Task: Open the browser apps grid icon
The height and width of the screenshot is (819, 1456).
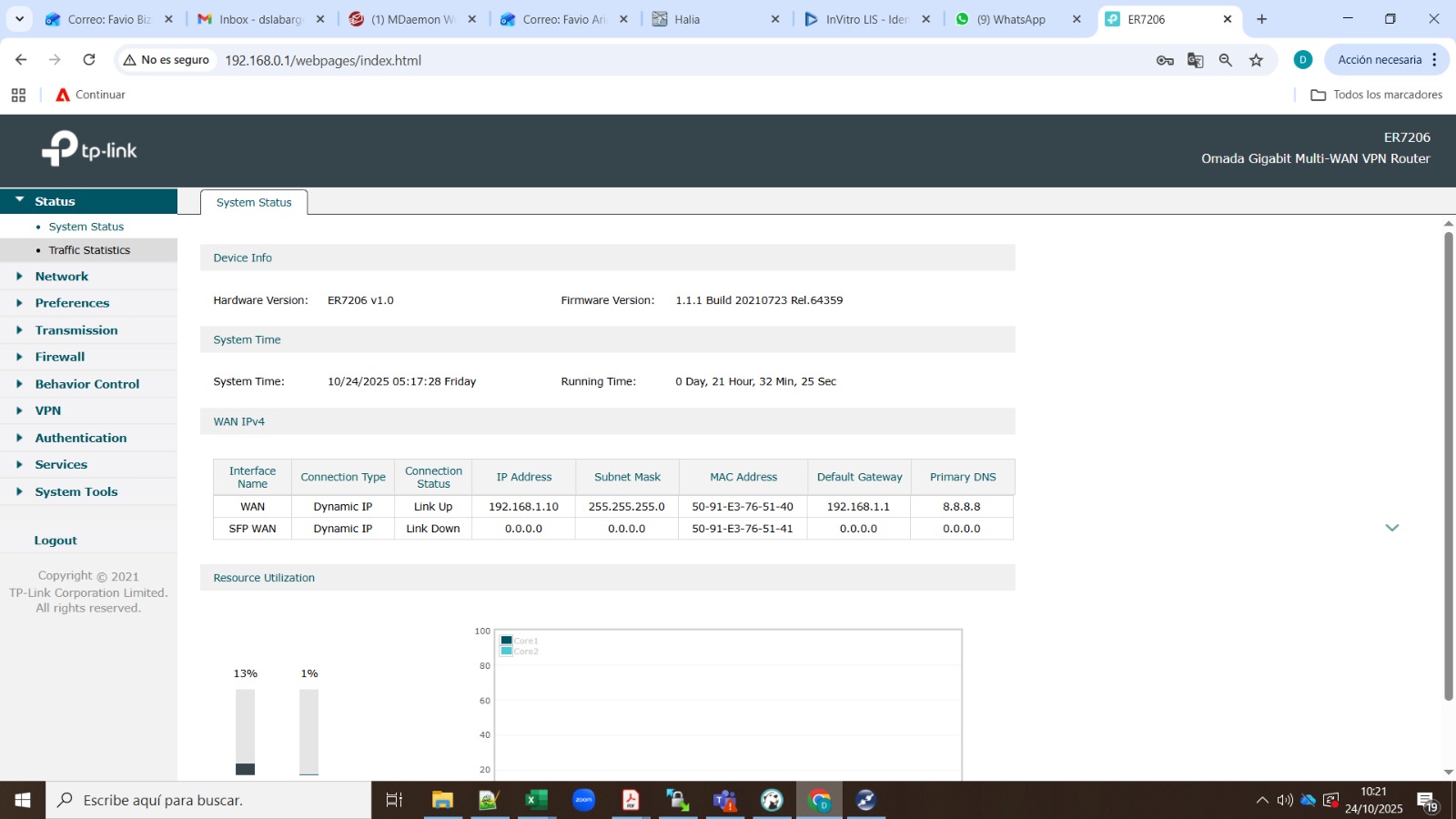Action: 18,95
